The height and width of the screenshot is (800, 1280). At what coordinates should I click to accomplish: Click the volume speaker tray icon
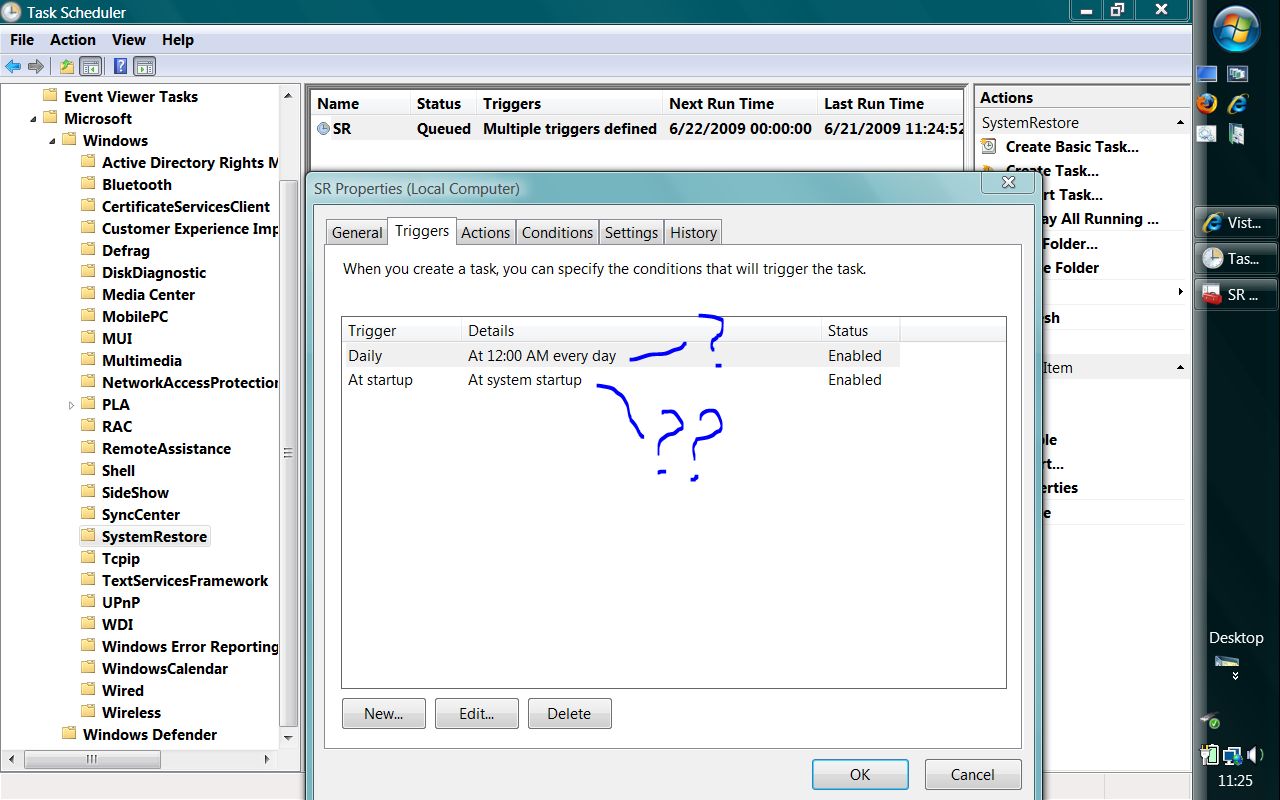1254,755
